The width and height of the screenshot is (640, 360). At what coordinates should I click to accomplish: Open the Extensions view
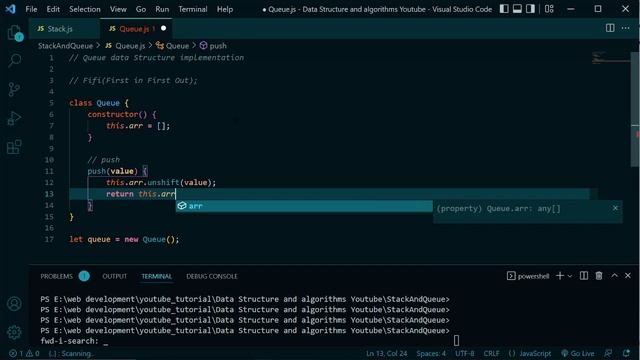[x=14, y=147]
